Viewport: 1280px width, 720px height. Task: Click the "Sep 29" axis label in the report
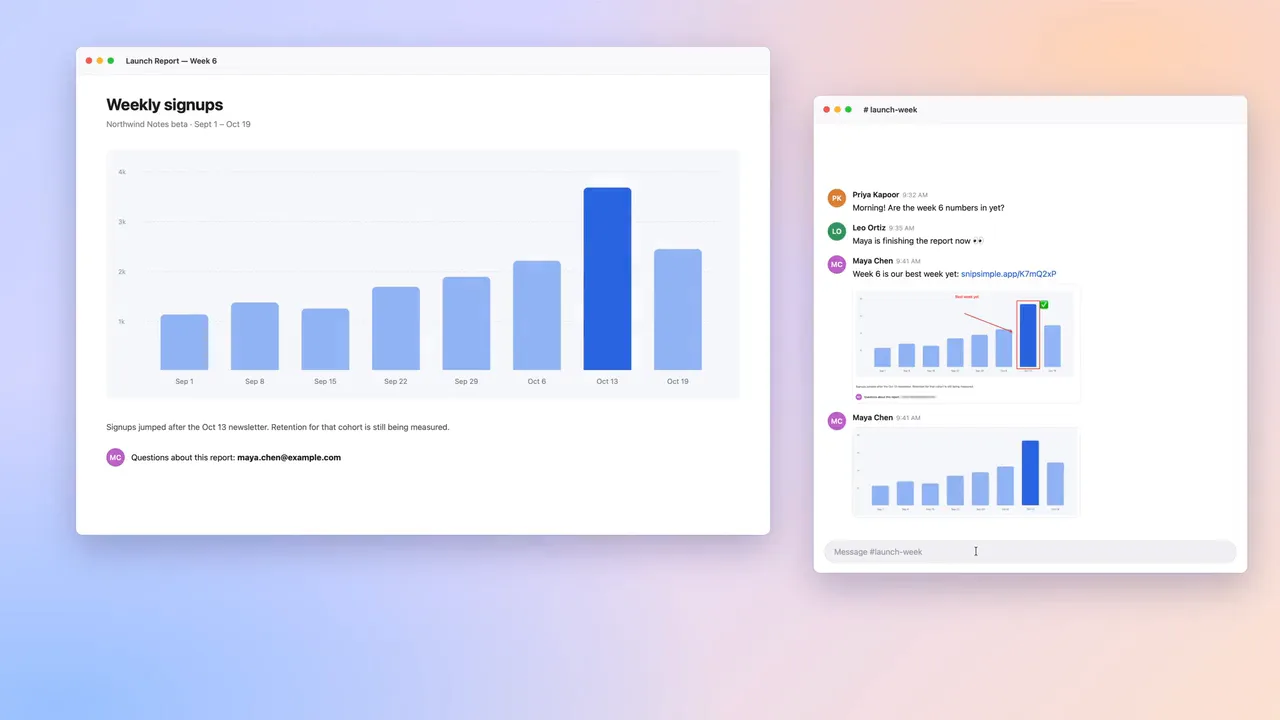tap(466, 382)
